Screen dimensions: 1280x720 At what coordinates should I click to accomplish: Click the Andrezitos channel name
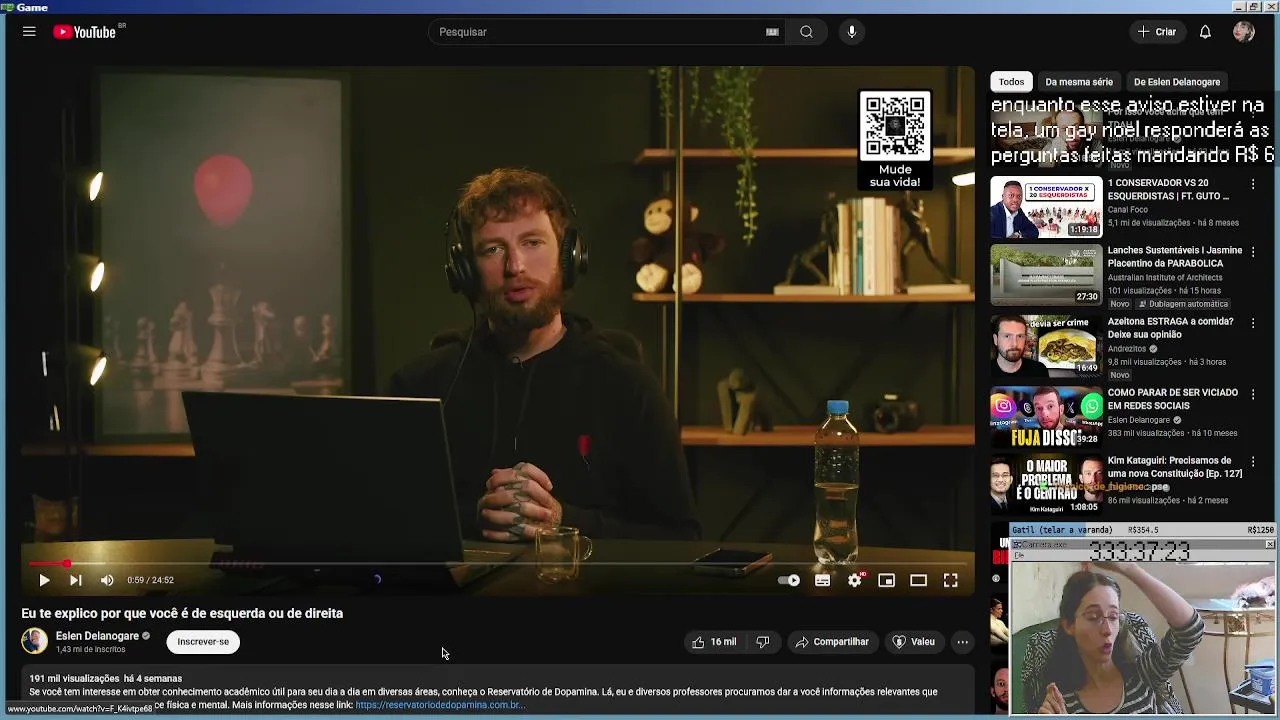pos(1127,349)
